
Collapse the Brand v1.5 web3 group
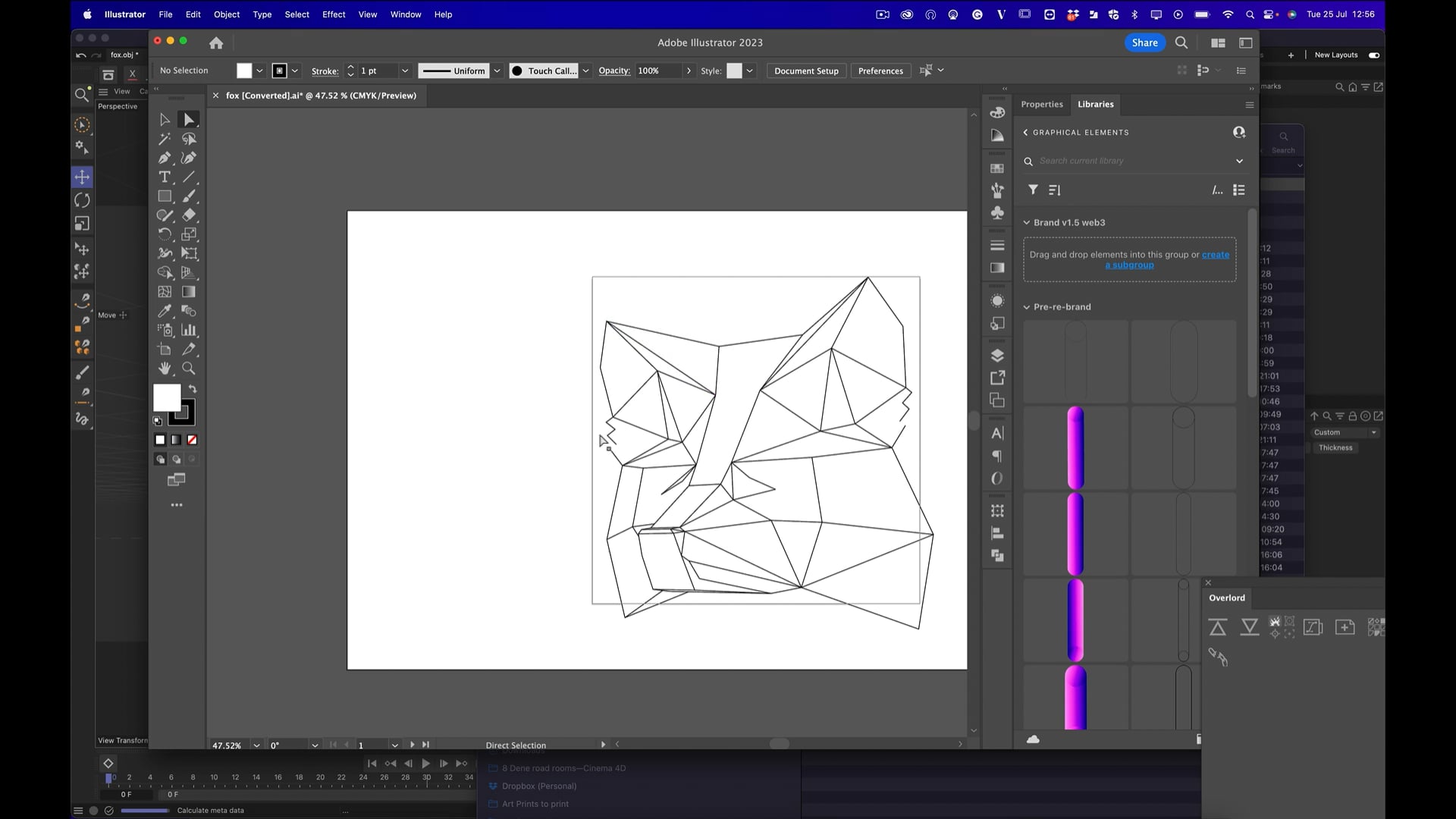1027,222
